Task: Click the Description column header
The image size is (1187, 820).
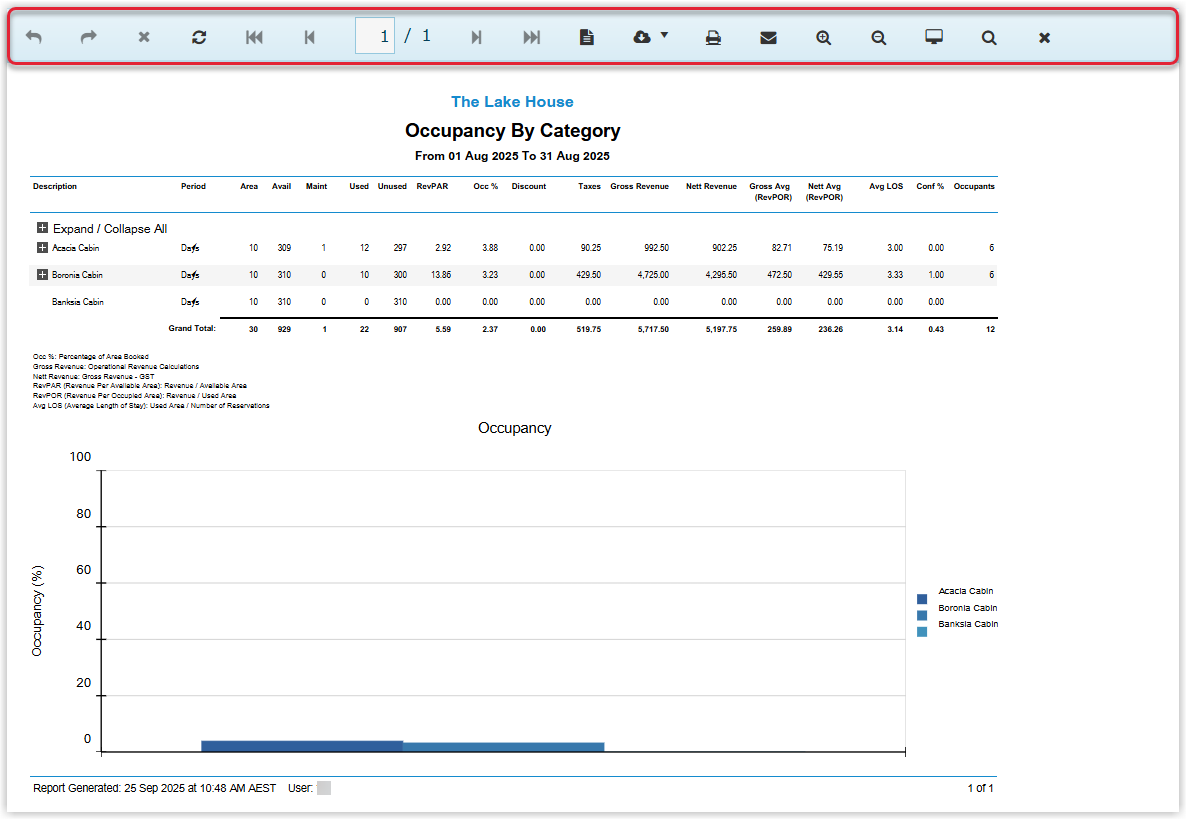Action: click(x=55, y=186)
